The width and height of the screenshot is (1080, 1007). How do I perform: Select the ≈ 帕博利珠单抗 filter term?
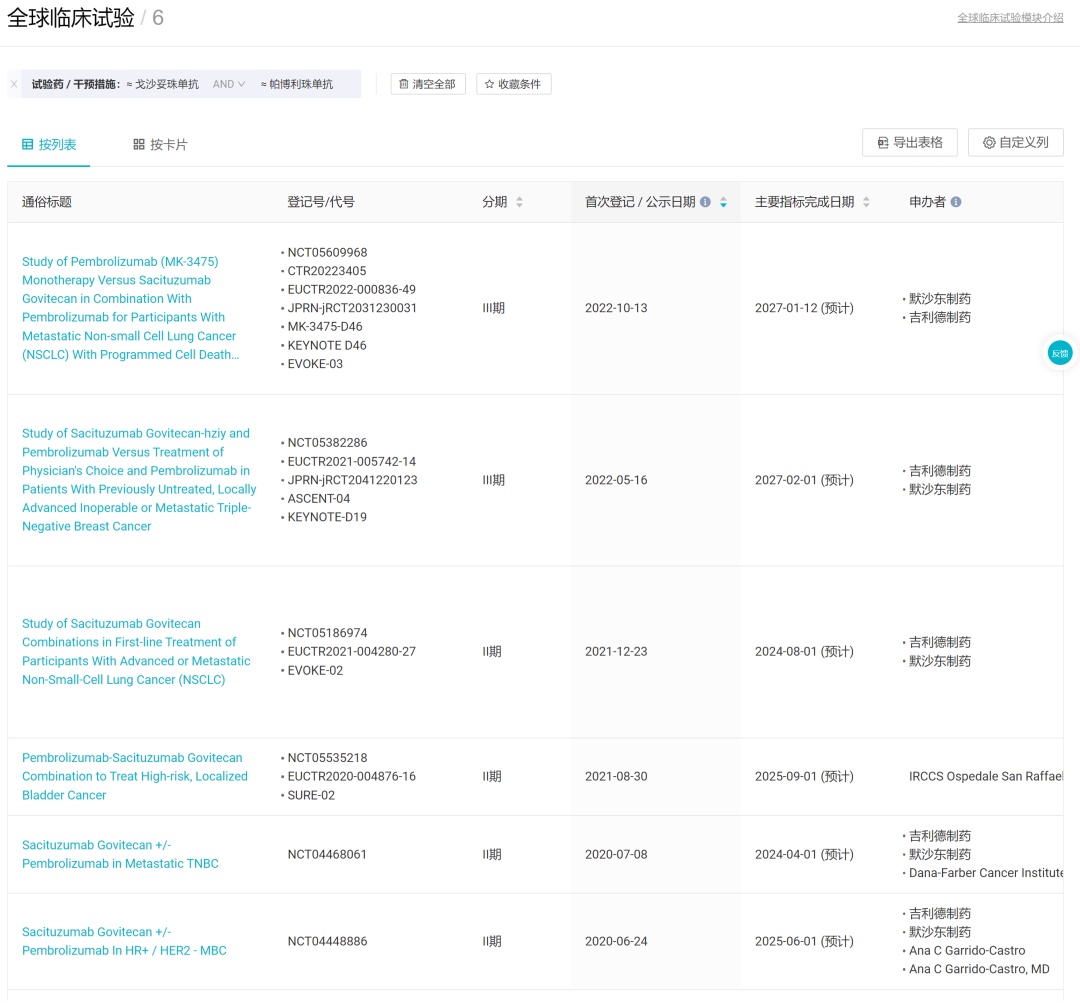tap(297, 84)
